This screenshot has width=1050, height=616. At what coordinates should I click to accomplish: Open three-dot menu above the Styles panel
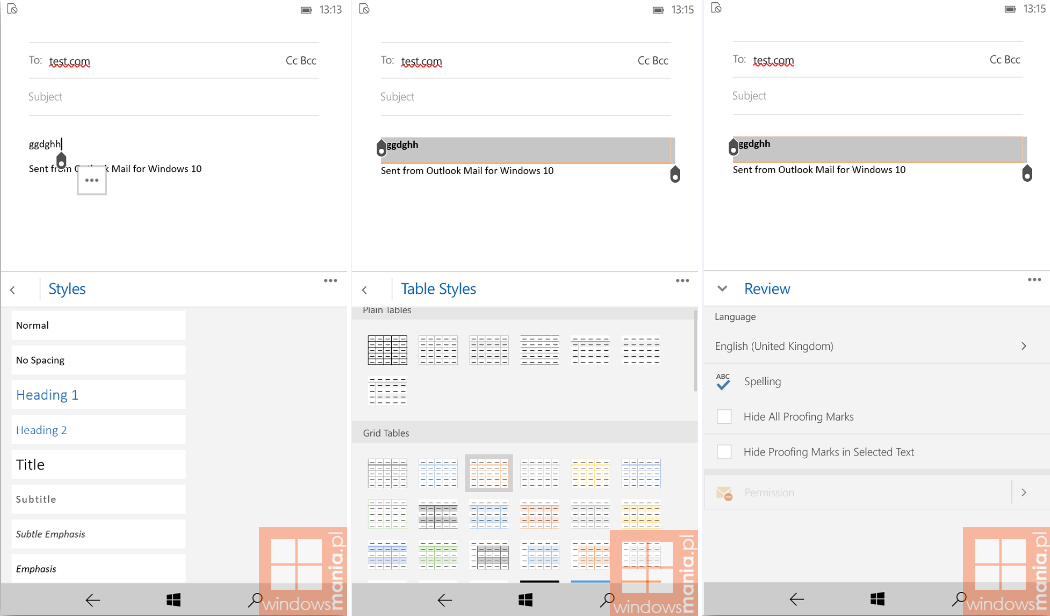(331, 281)
